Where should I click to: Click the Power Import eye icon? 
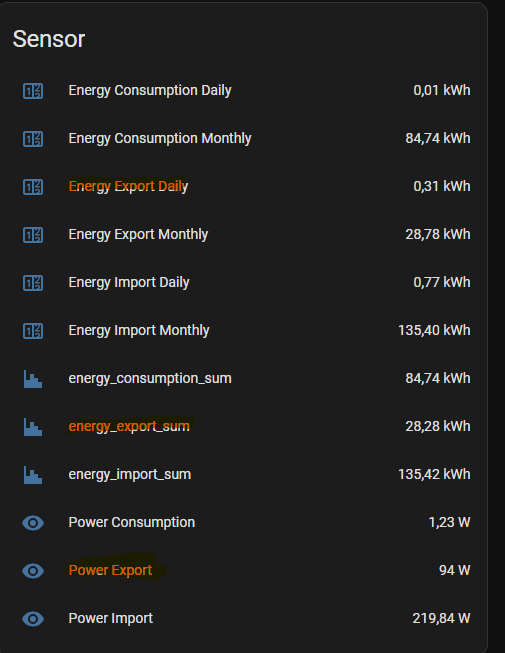coord(33,618)
